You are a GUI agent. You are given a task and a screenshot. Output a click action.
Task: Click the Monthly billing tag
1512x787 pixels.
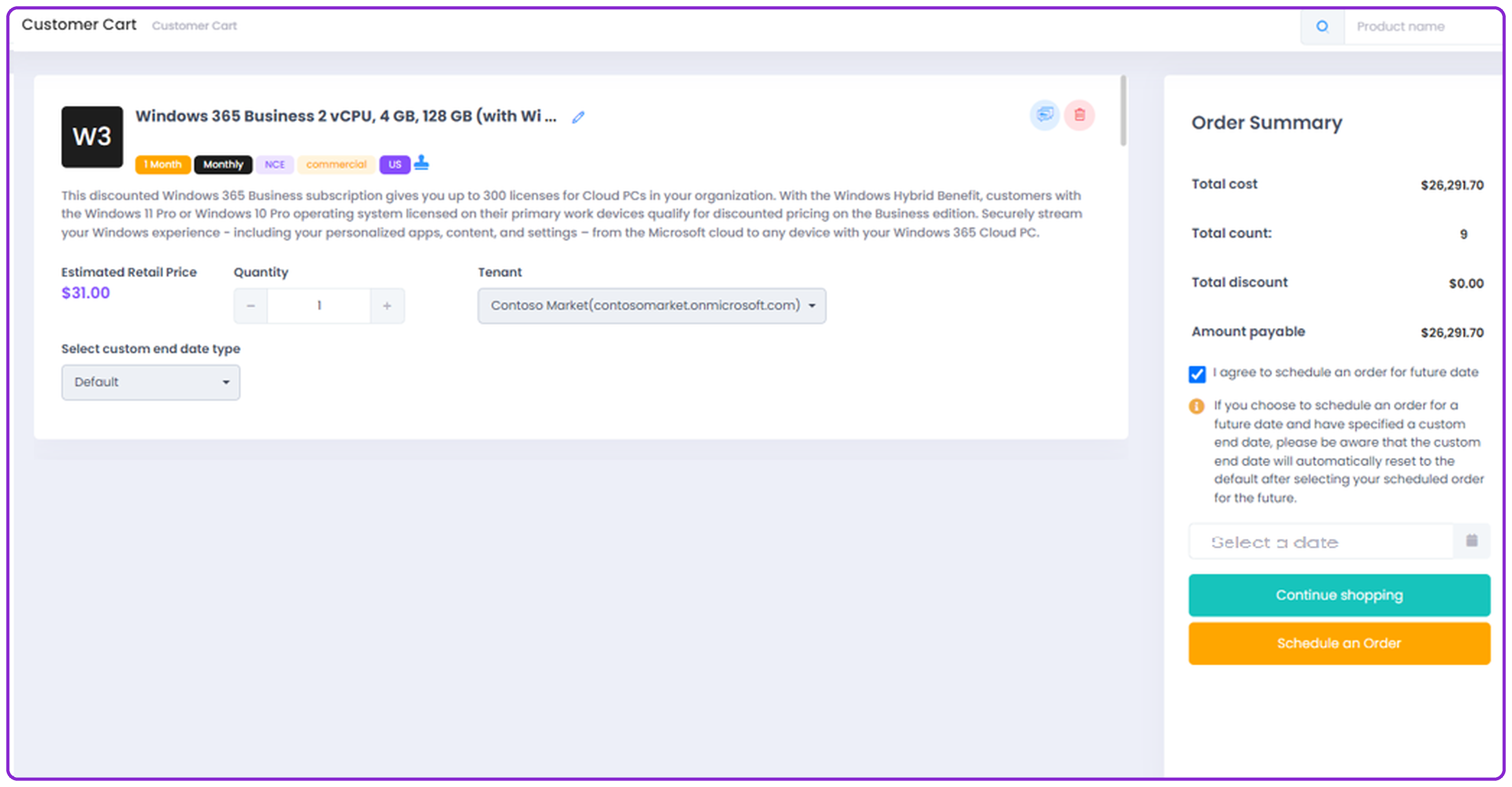point(224,165)
